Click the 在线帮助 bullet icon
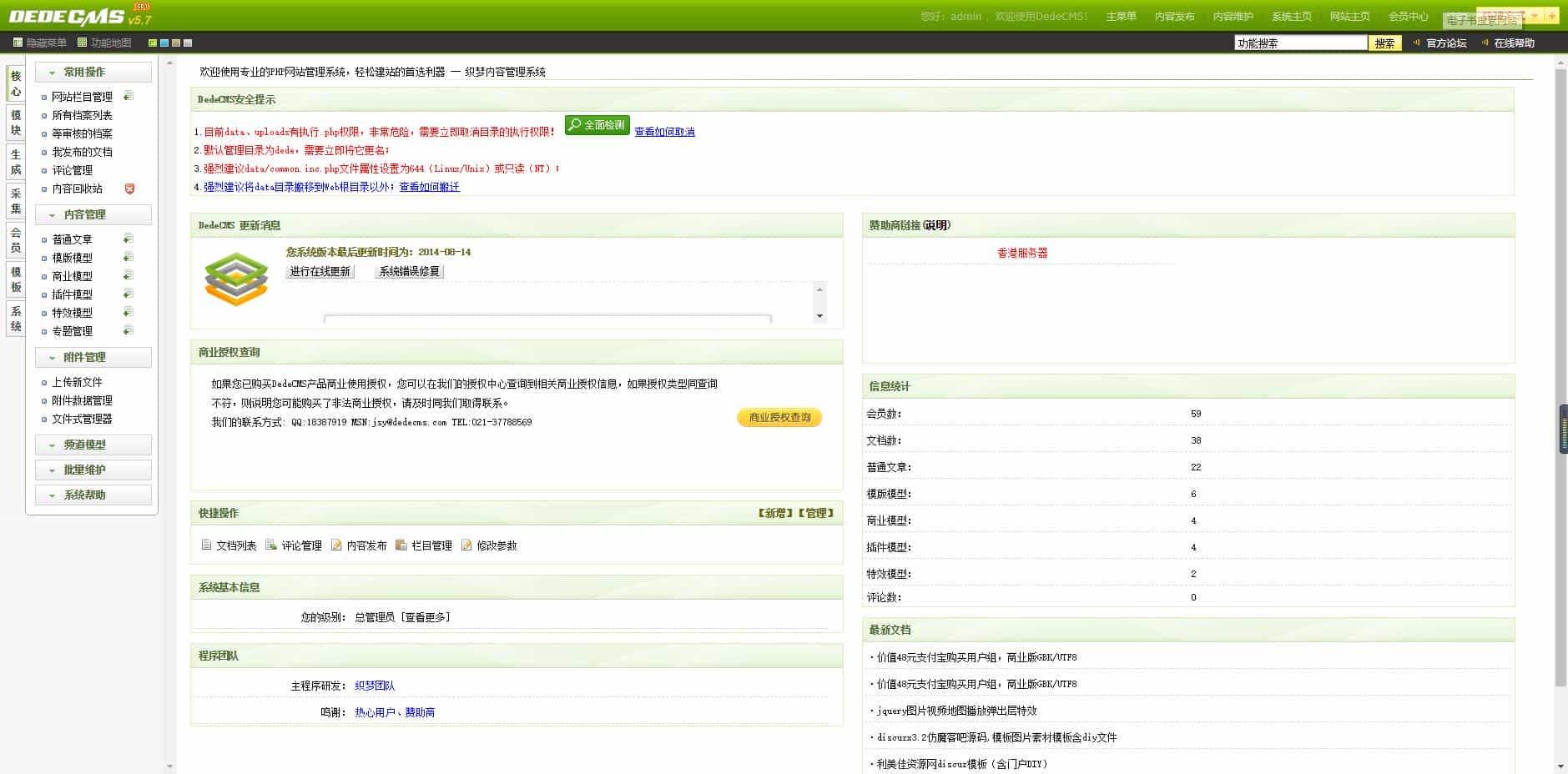Image resolution: width=1568 pixels, height=774 pixels. coord(1485,43)
